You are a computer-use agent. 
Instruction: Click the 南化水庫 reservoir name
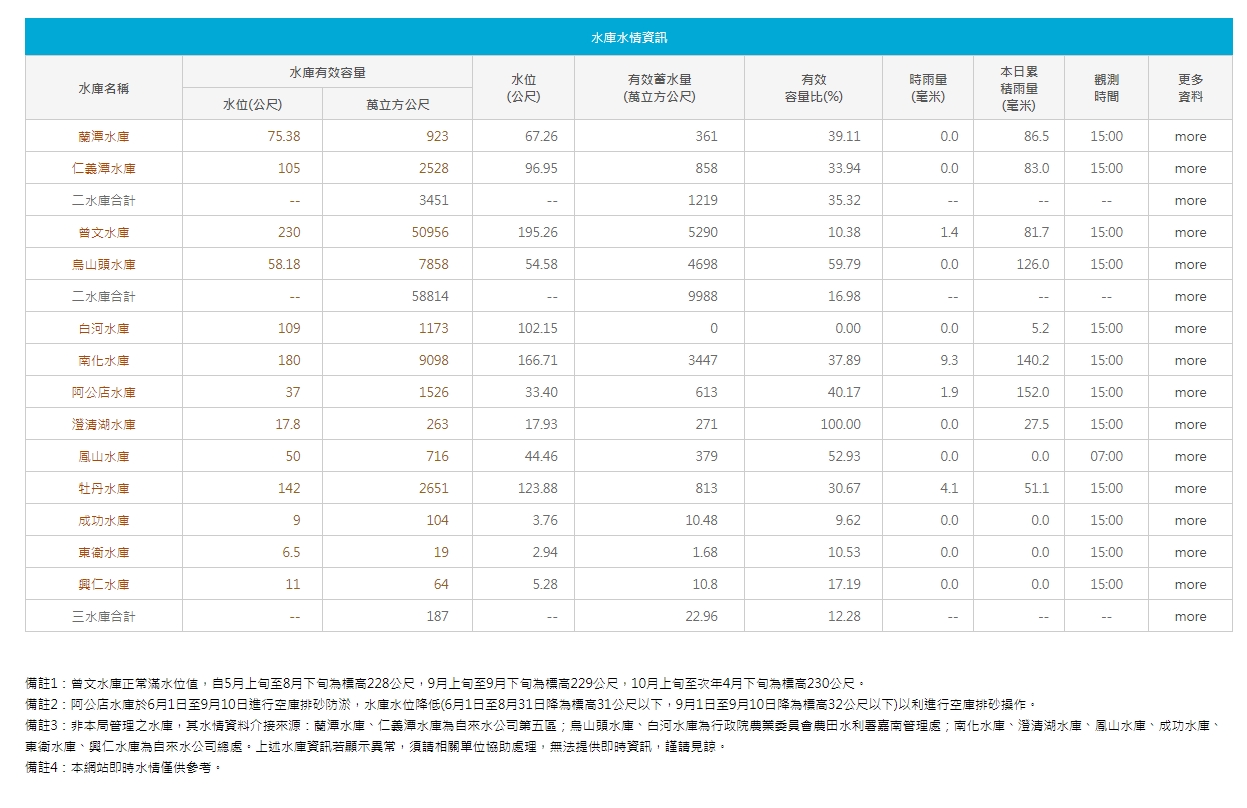tap(104, 361)
